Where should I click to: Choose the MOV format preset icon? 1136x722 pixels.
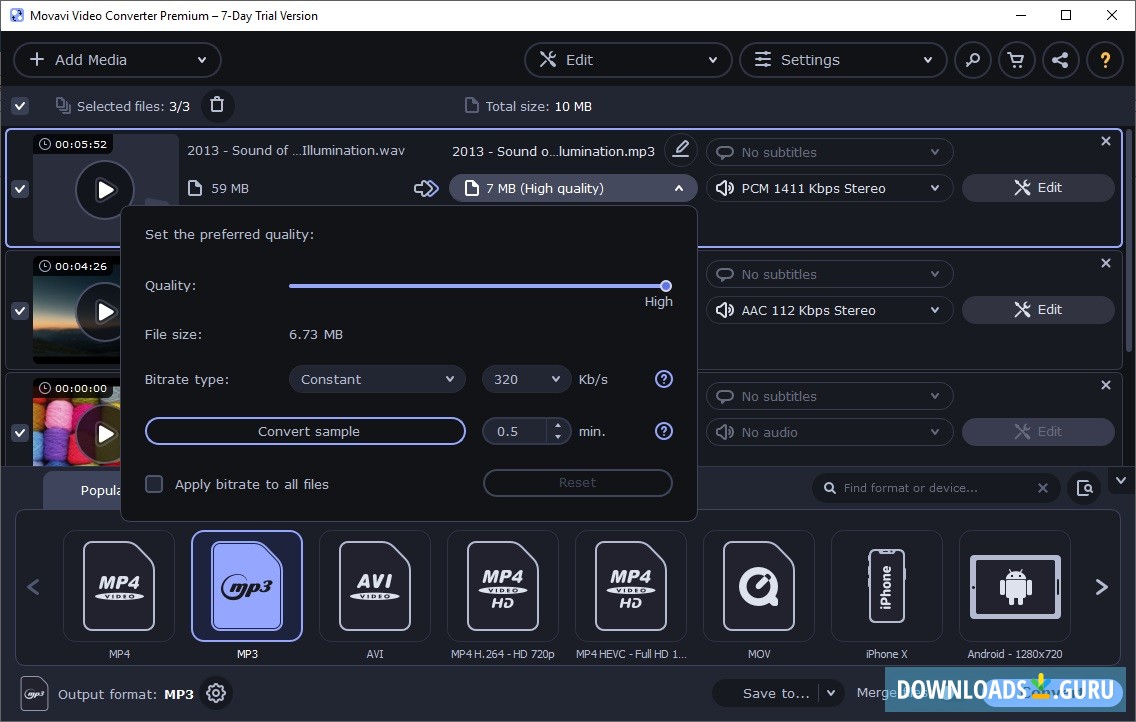pyautogui.click(x=759, y=586)
